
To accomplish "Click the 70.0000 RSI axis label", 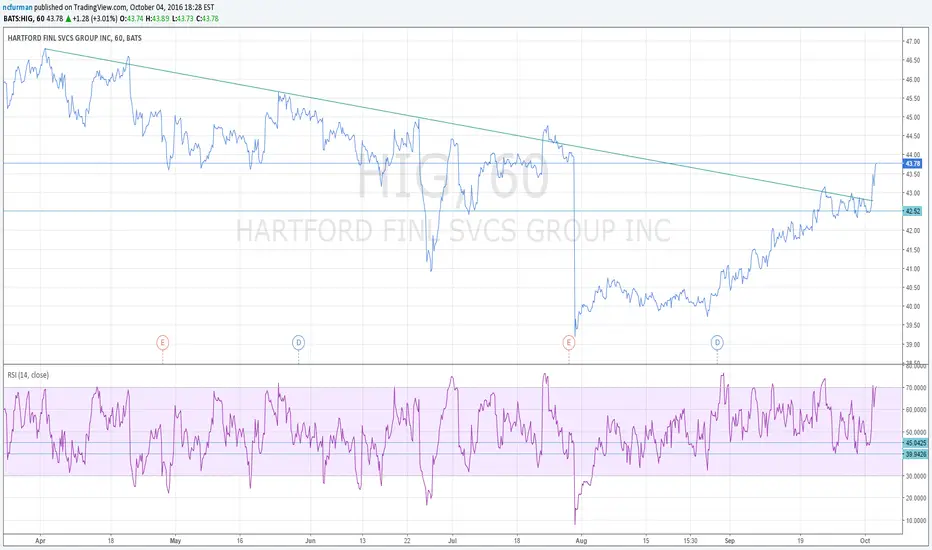I will click(x=915, y=388).
